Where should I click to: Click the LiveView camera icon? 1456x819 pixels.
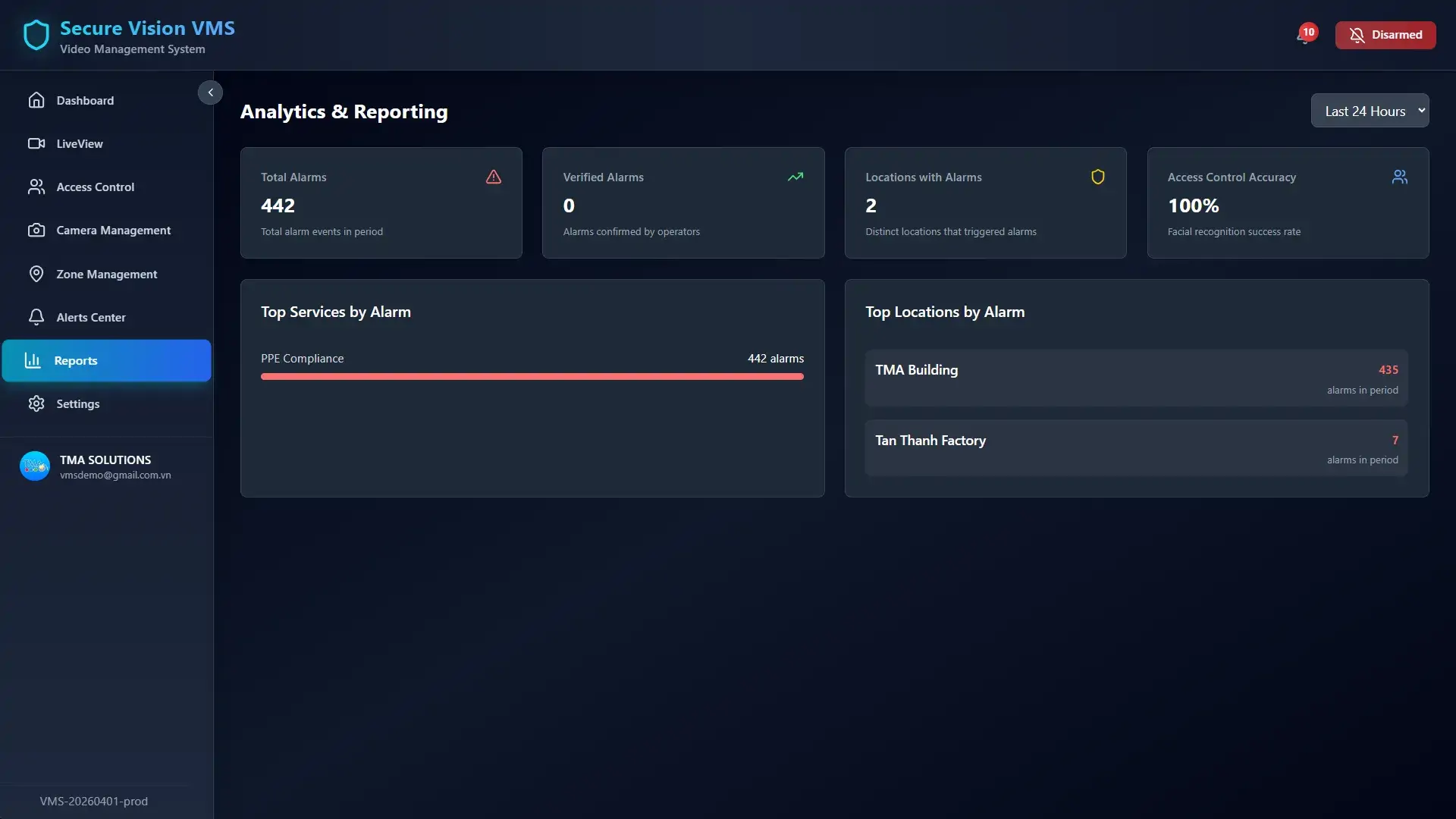point(36,143)
